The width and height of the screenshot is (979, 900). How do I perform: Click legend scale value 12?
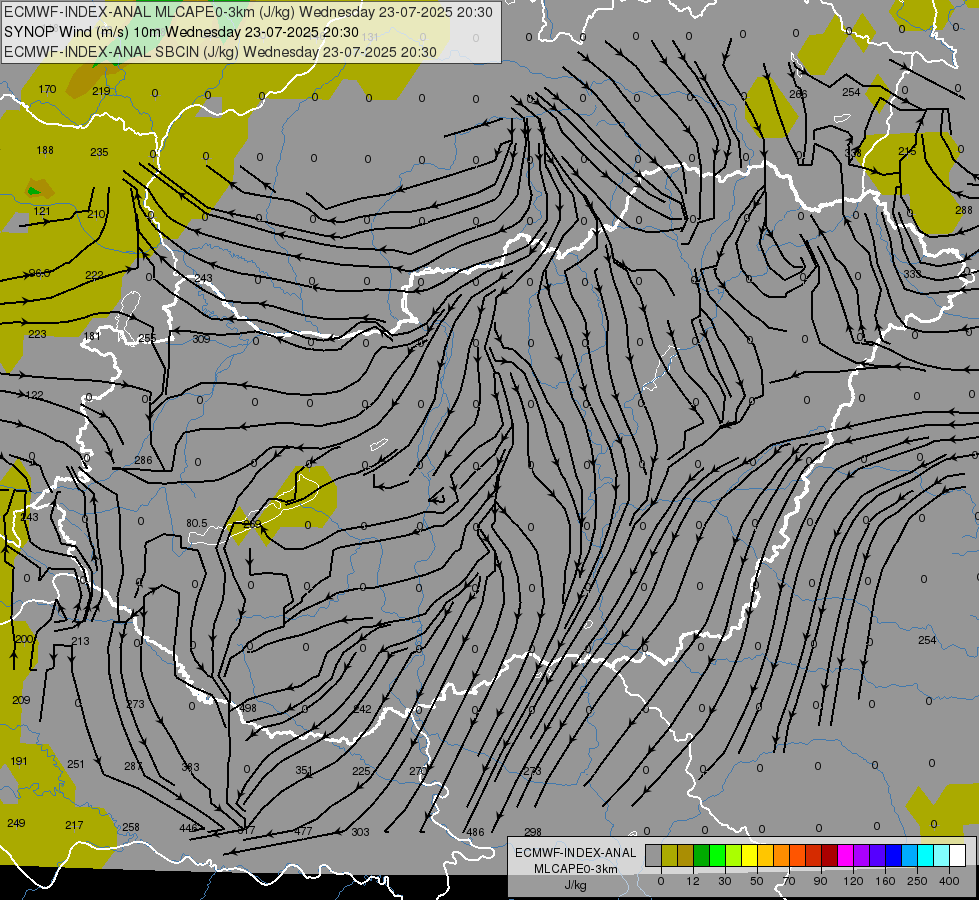click(692, 881)
